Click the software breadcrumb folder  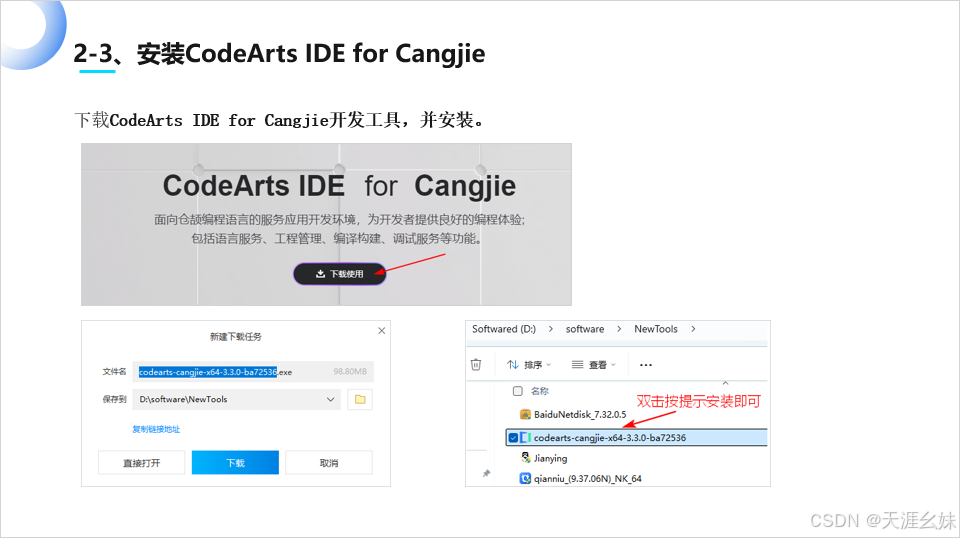[585, 329]
